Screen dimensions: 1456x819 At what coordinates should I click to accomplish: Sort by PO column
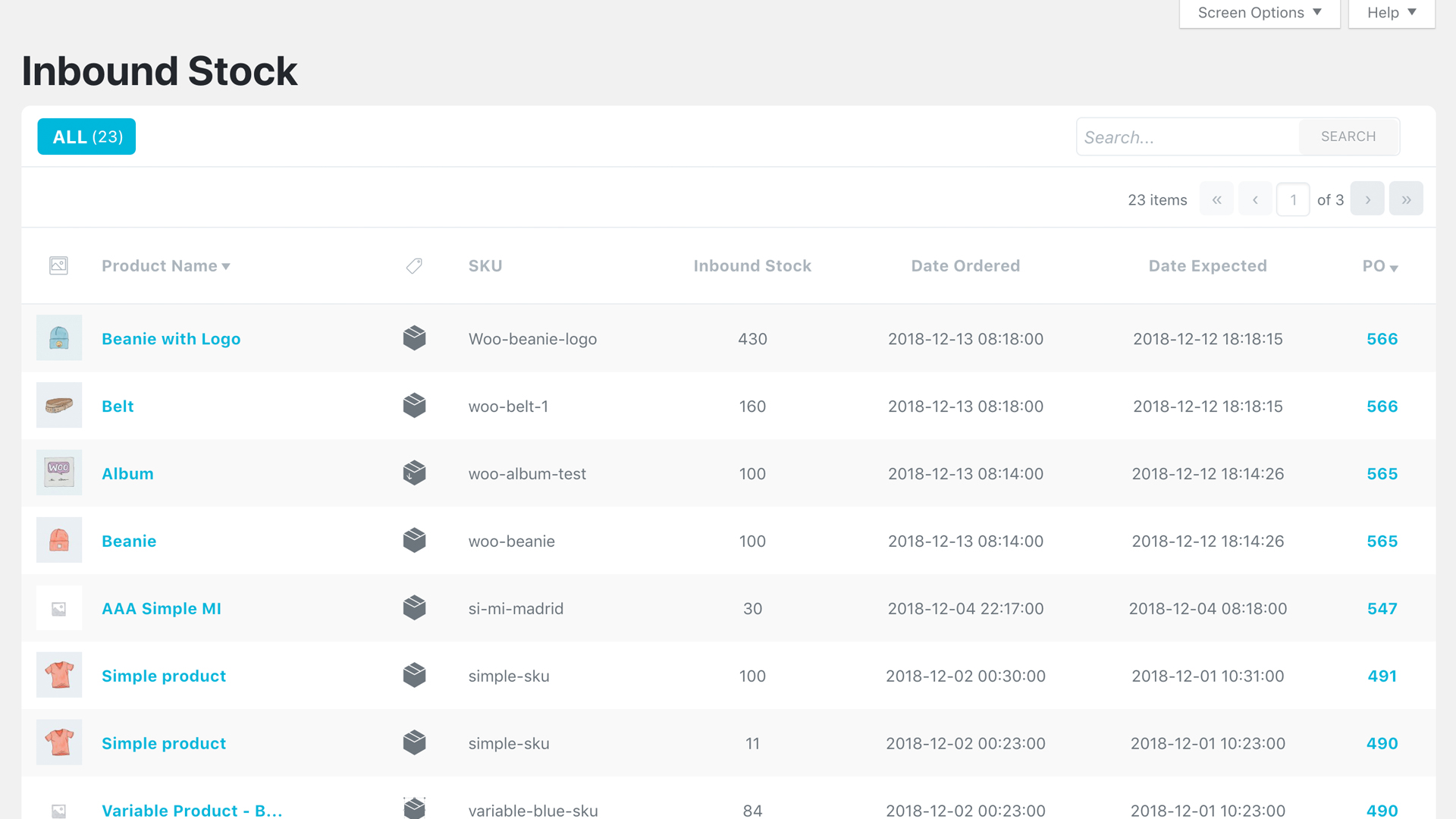(x=1380, y=266)
